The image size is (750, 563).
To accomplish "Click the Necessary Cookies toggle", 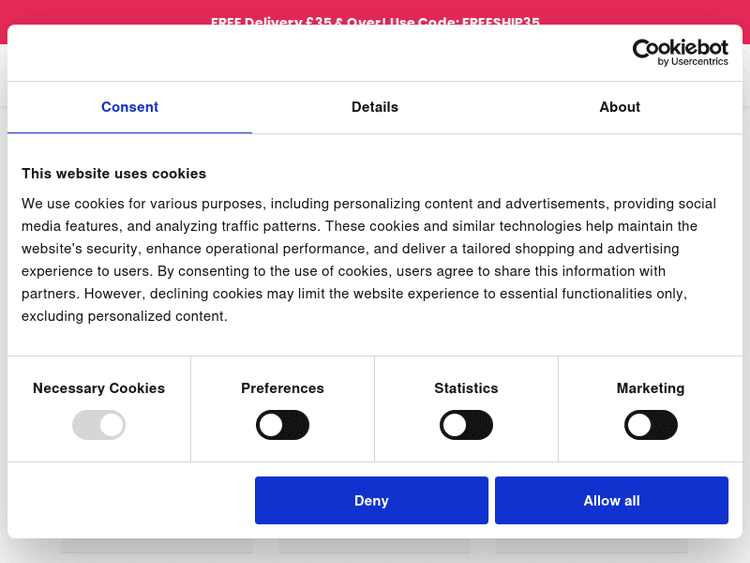I will pyautogui.click(x=99, y=425).
